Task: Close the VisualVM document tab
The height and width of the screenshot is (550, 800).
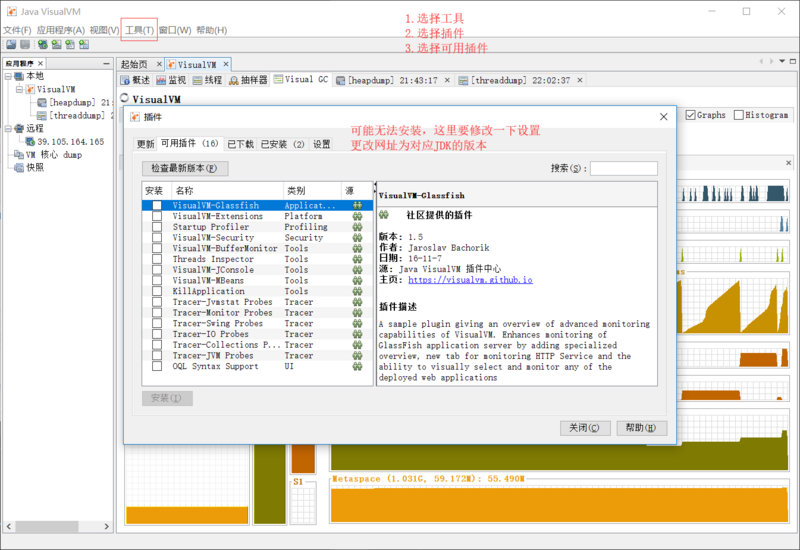Action: coord(226,64)
